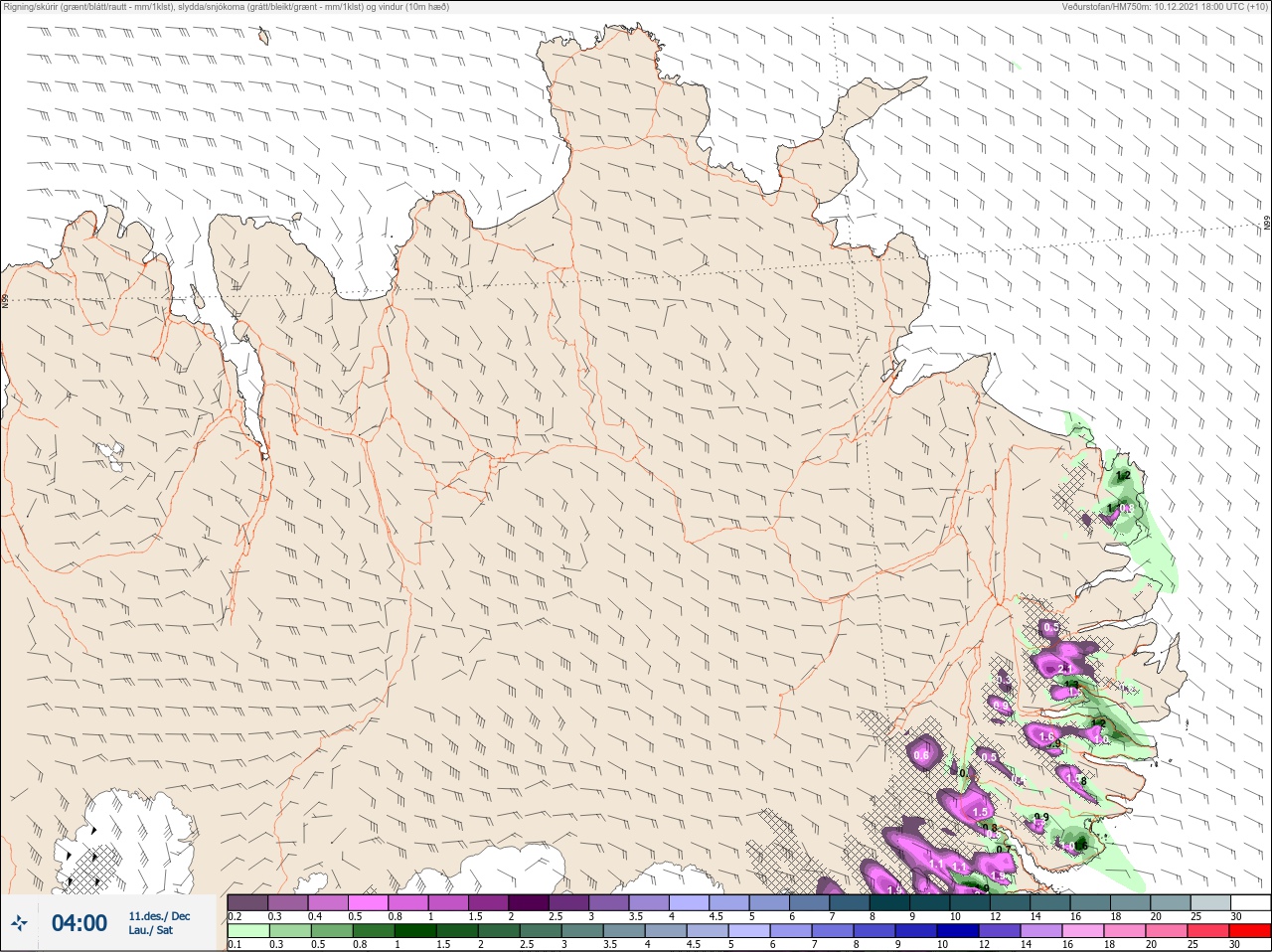Click the "Veðurstofan/HM750m" model run text
The image size is (1272, 952).
tap(1166, 7)
